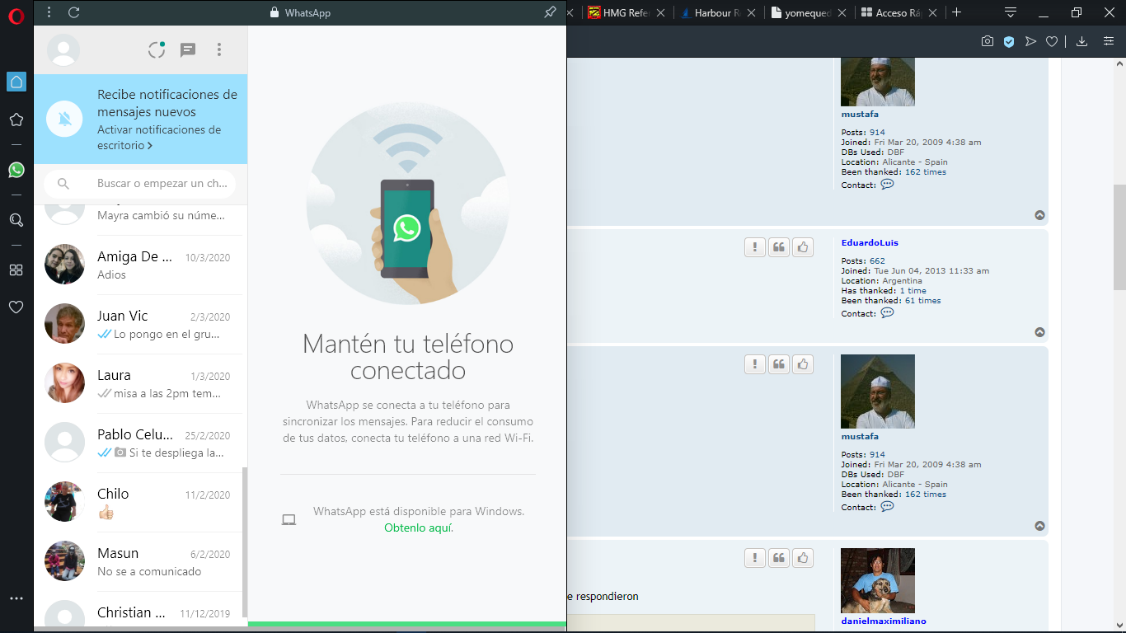The image size is (1126, 633).
Task: Close the Acceso Rá tab
Action: click(x=932, y=13)
